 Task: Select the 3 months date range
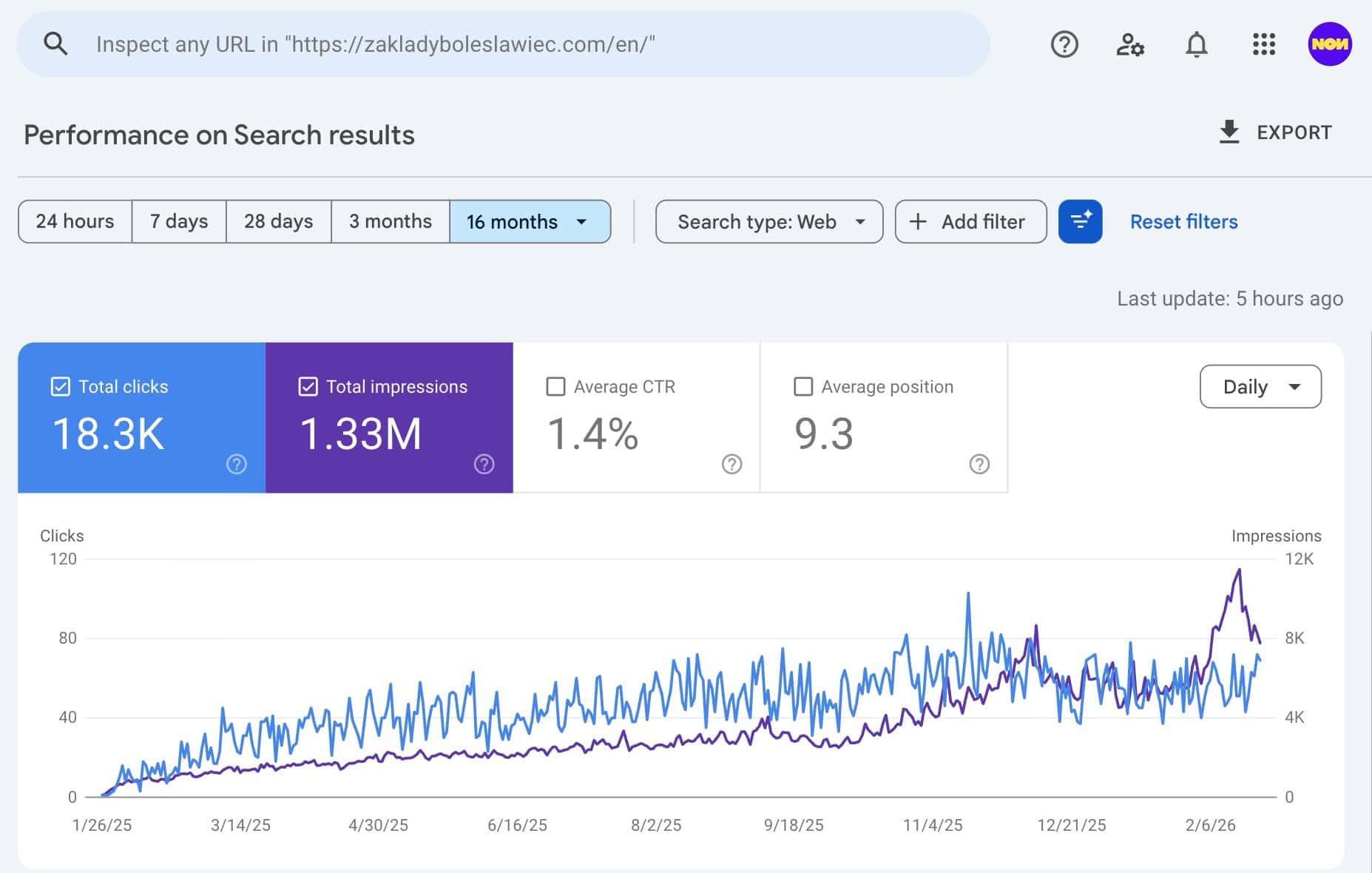[x=390, y=221]
